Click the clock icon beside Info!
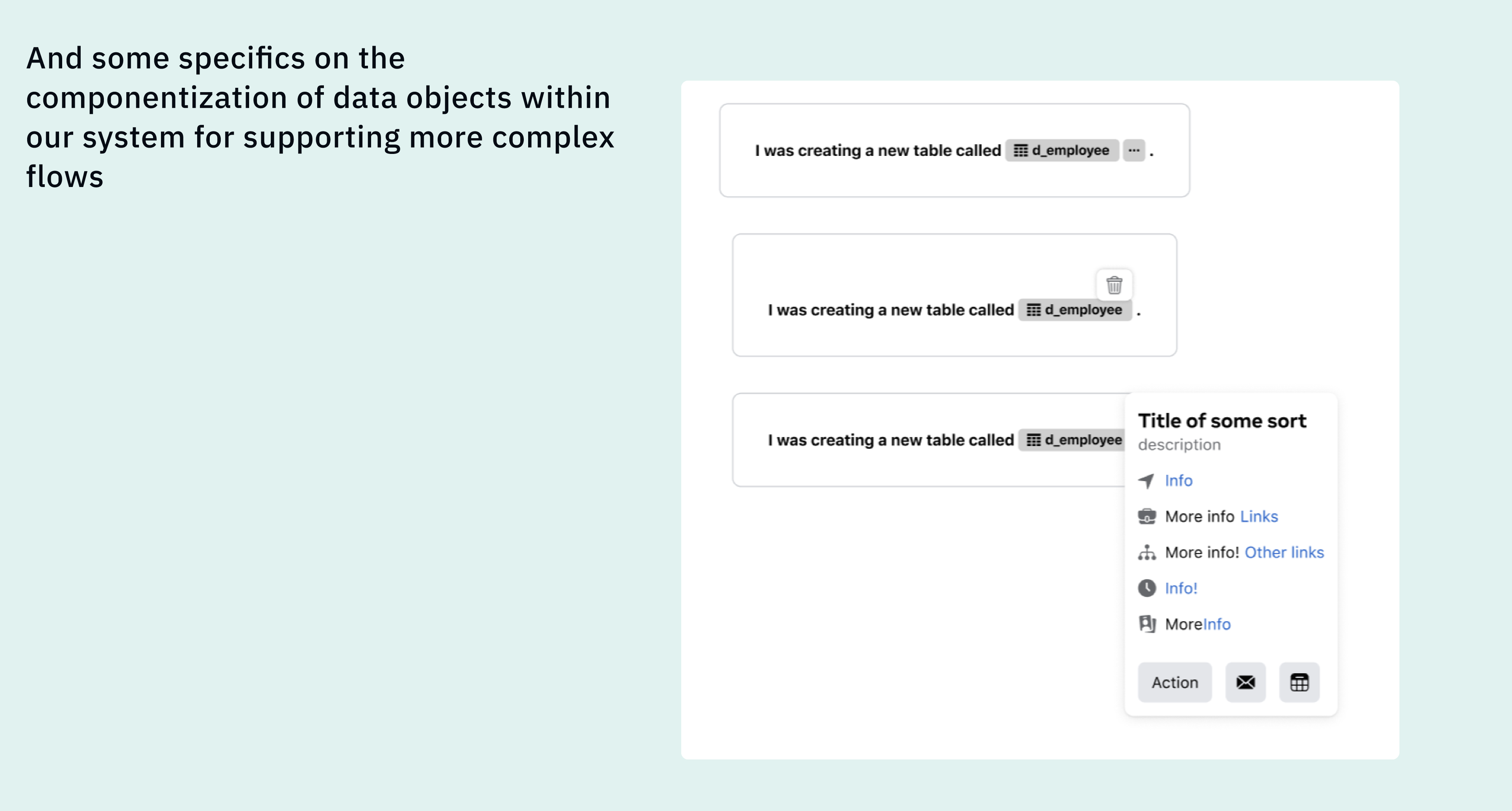Screen dimensions: 1512x811 pyautogui.click(x=1147, y=588)
